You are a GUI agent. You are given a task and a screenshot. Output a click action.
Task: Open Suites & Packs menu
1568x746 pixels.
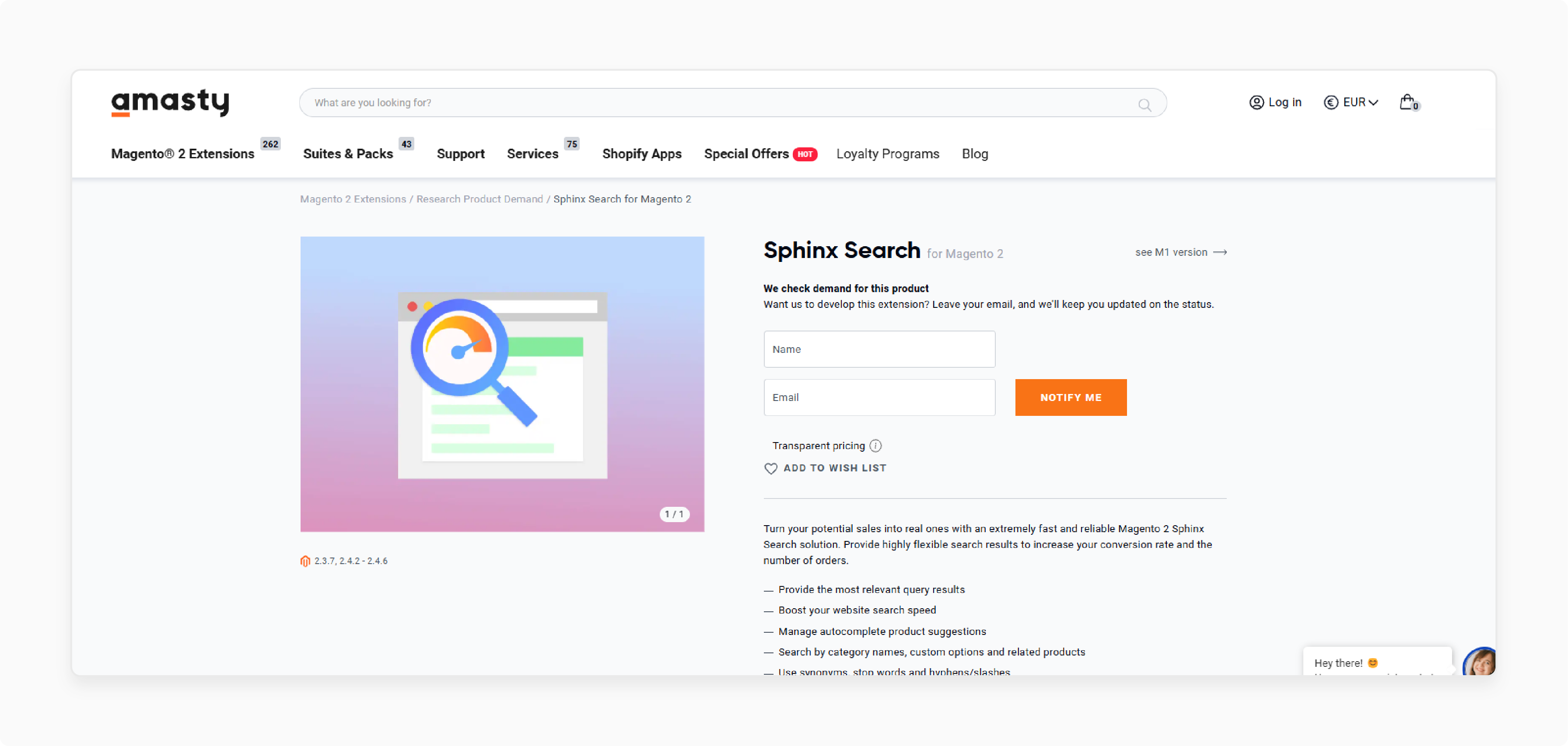(x=348, y=154)
